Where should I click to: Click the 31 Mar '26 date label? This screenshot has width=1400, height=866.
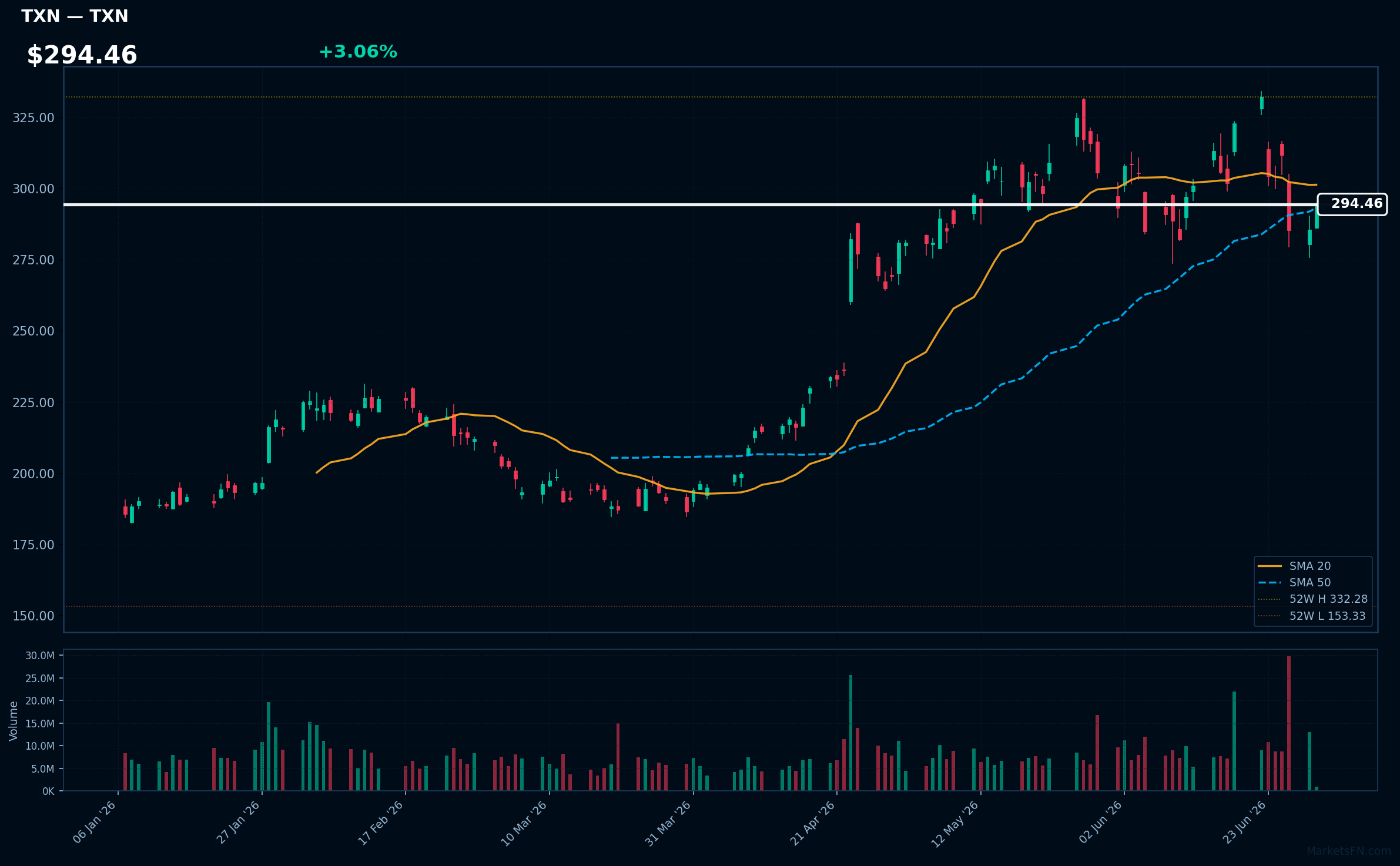pyautogui.click(x=668, y=823)
